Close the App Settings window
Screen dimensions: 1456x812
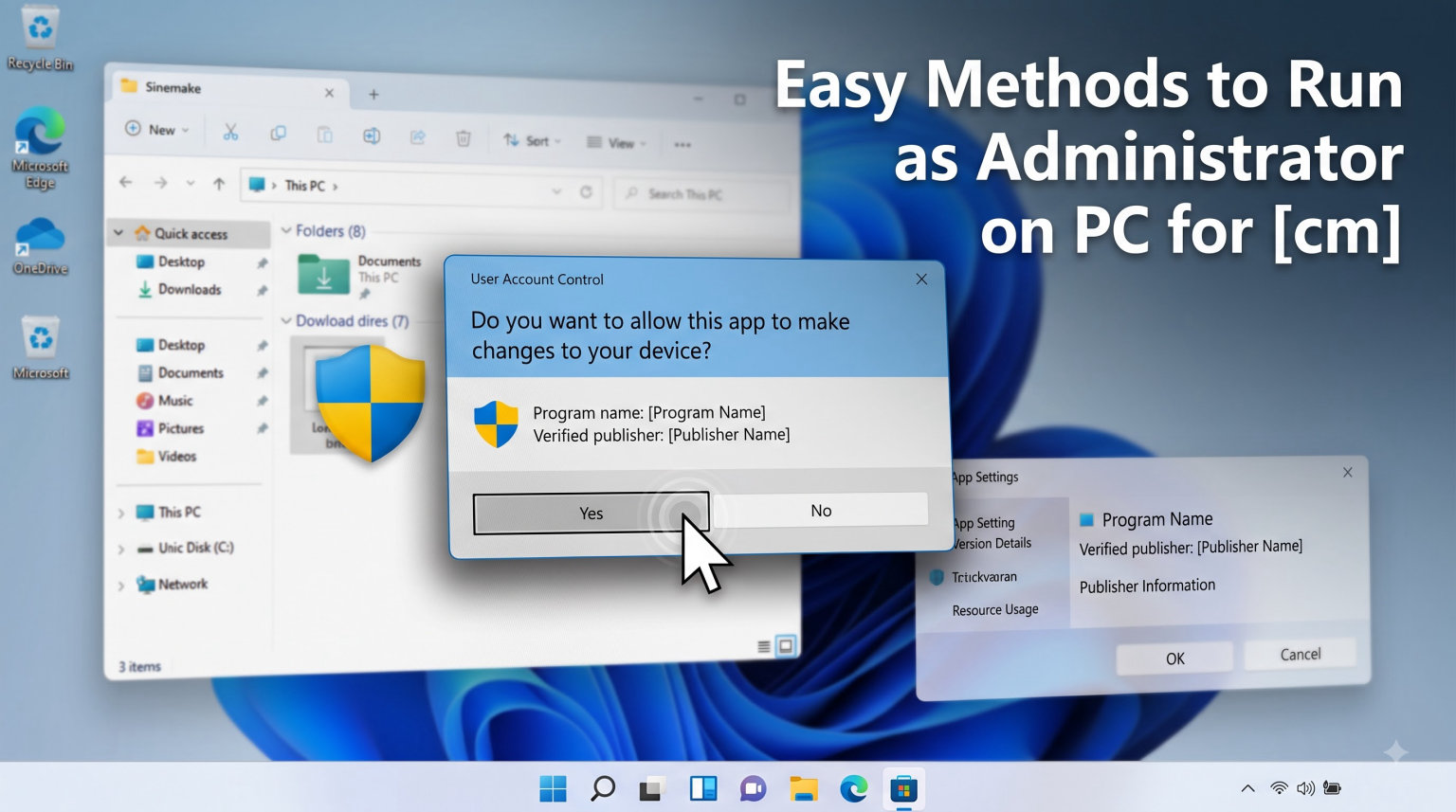(x=1347, y=472)
